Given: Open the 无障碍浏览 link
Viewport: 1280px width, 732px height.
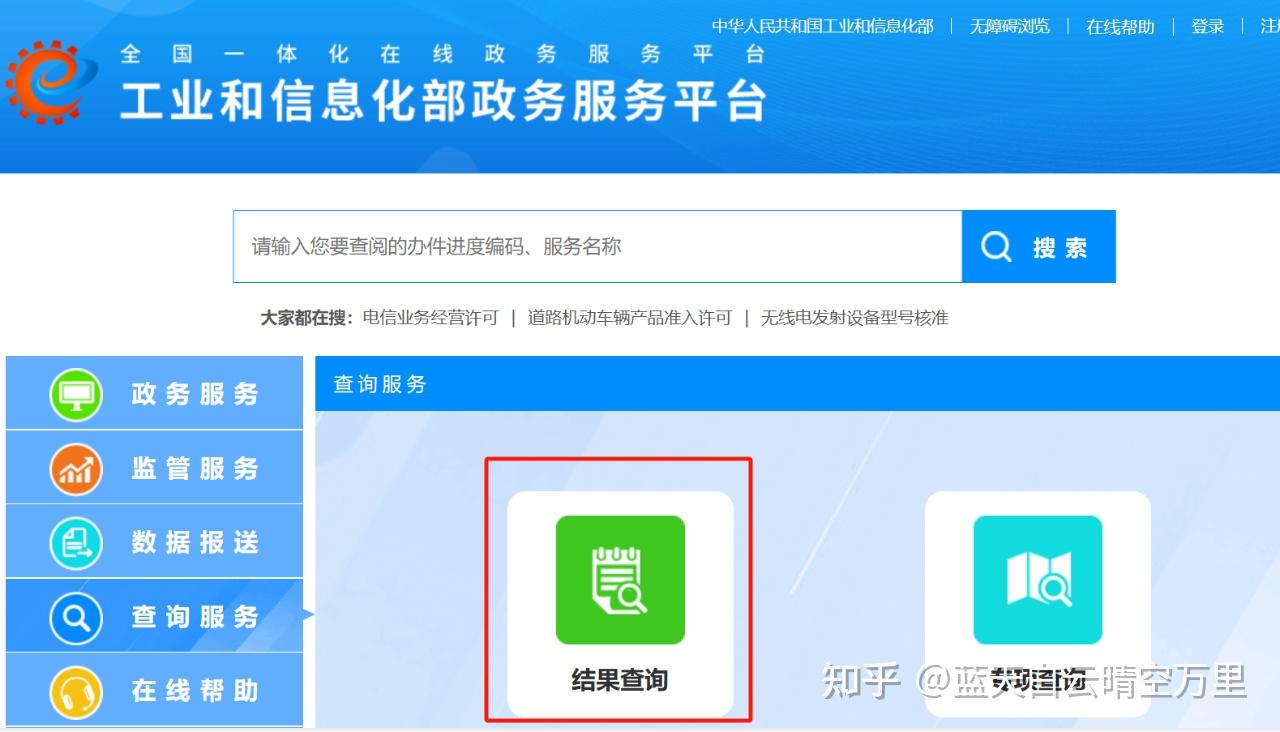Looking at the screenshot, I should tap(1009, 26).
